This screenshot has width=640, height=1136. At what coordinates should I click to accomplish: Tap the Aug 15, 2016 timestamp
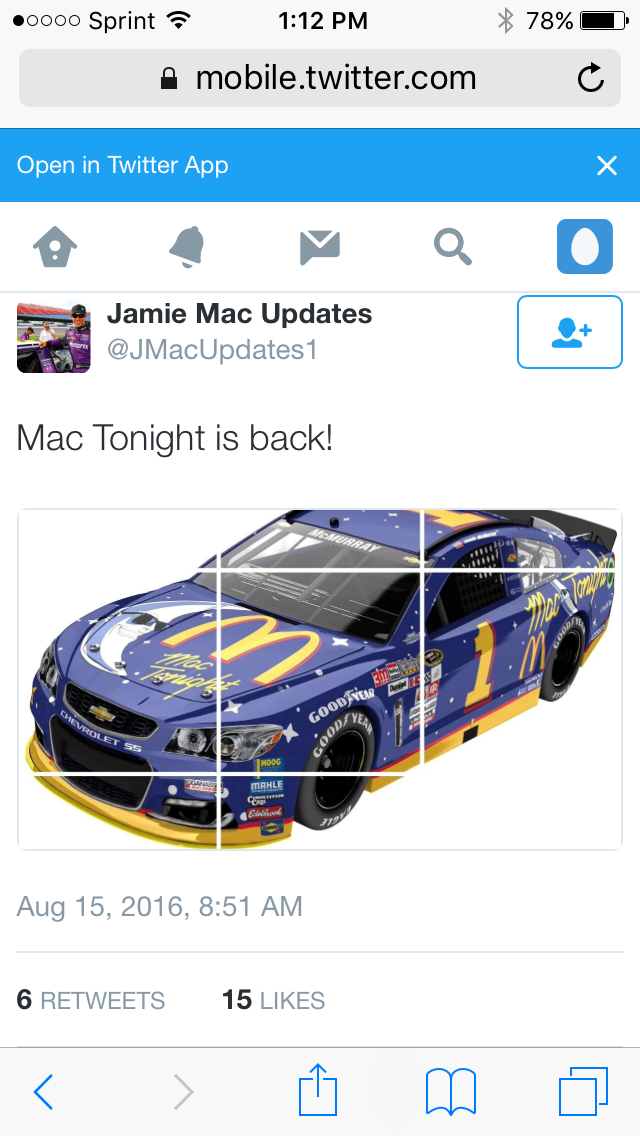159,906
